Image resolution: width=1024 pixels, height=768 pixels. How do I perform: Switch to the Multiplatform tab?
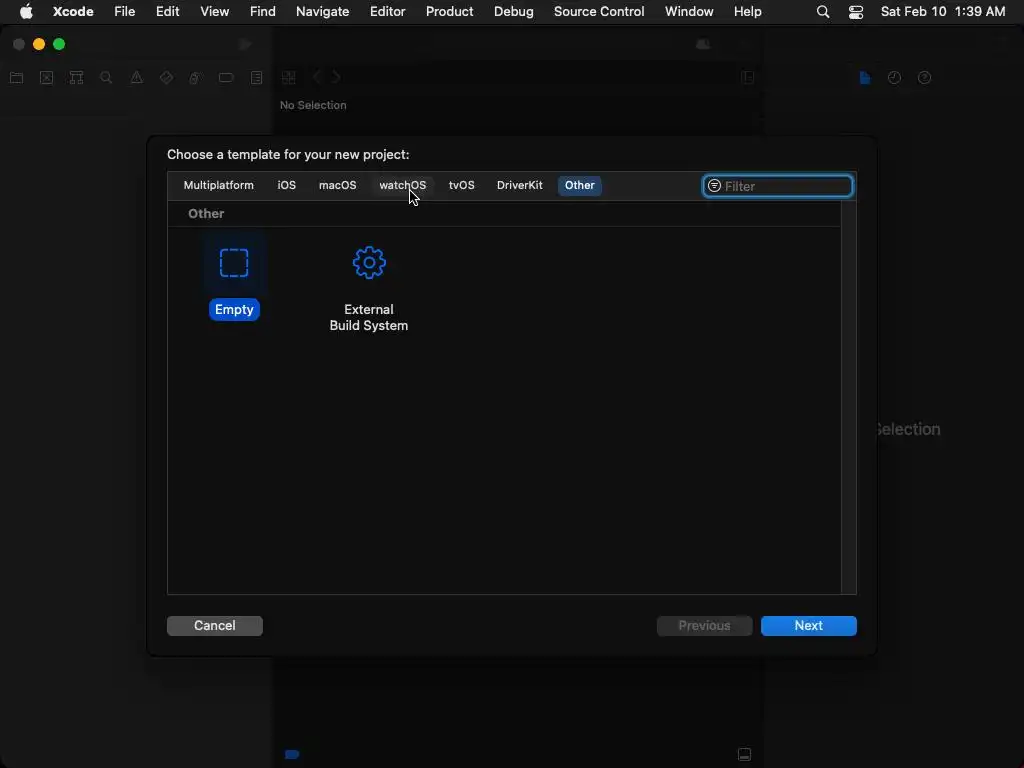[219, 185]
